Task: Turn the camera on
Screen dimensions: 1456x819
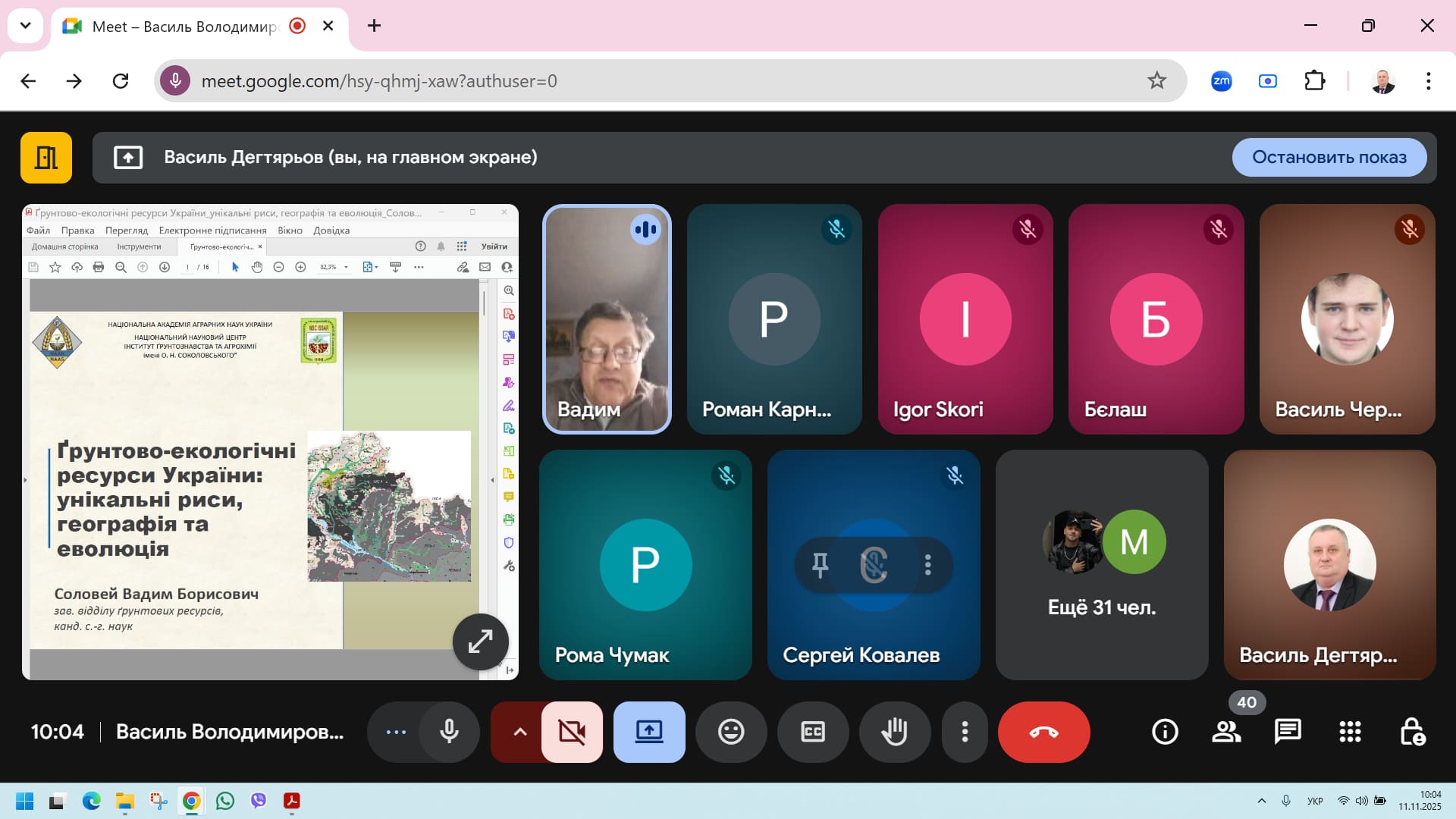Action: click(572, 732)
